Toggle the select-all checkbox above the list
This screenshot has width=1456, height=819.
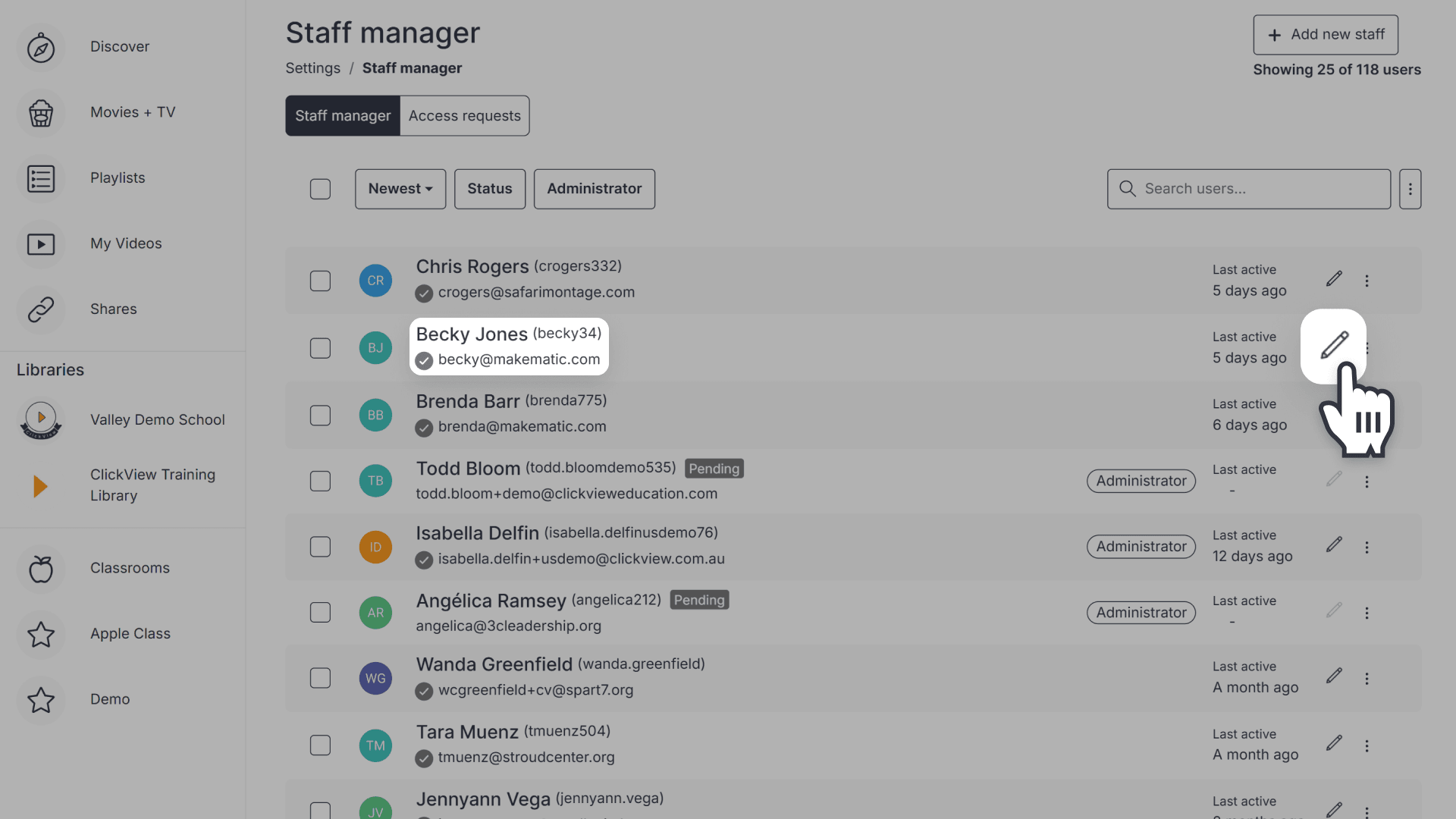pyautogui.click(x=320, y=189)
